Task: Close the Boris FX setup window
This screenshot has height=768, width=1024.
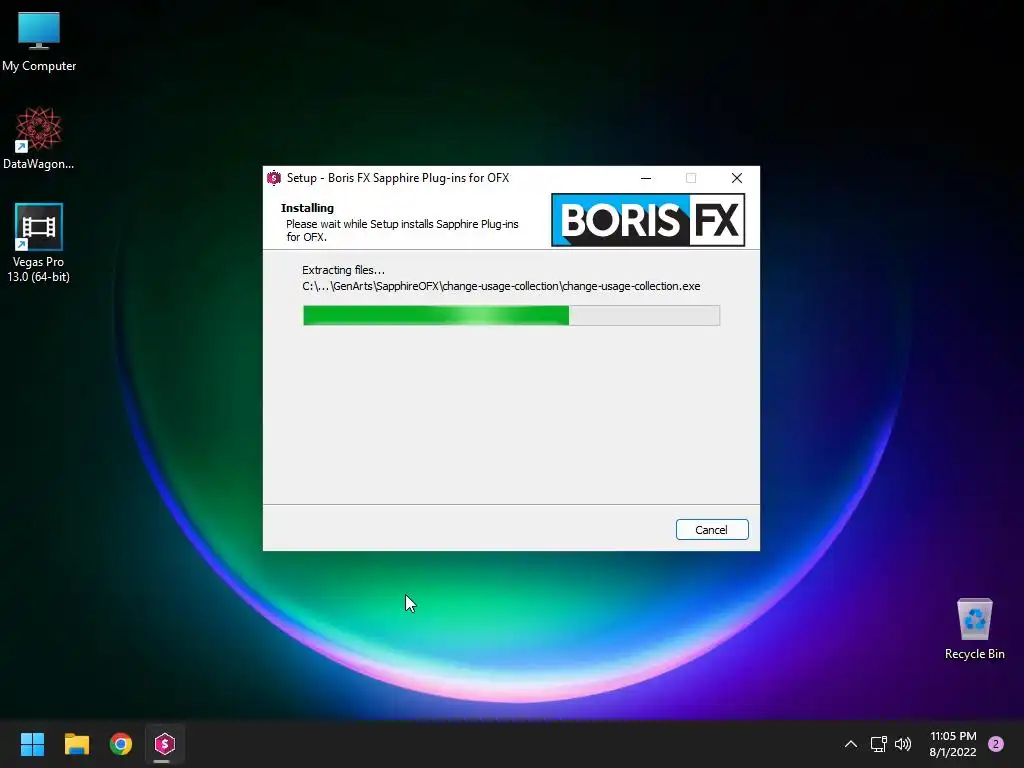Action: pos(737,178)
